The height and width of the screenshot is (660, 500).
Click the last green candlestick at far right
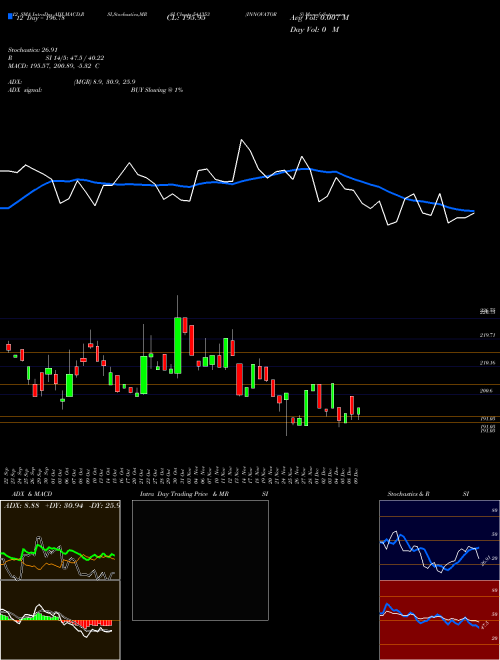coord(359,411)
